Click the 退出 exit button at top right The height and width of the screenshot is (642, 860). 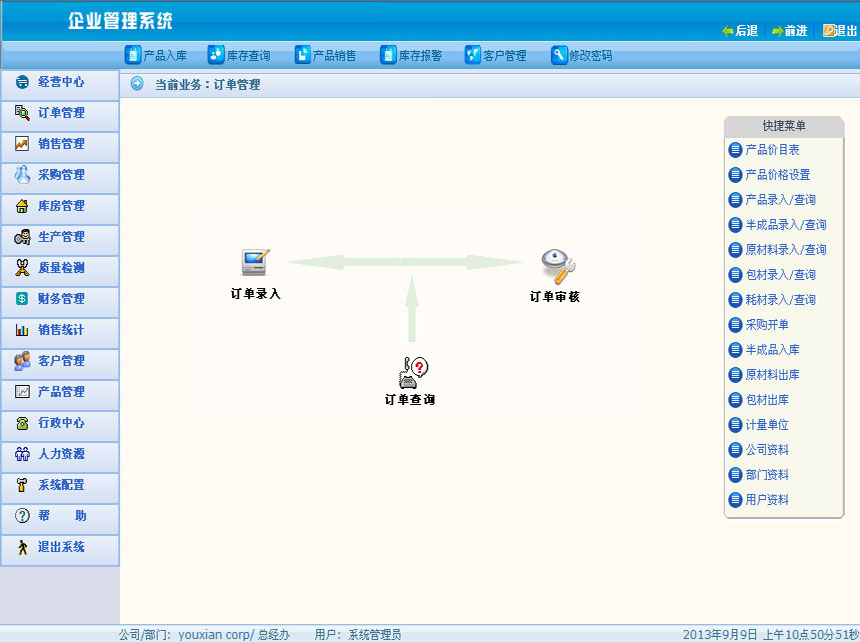(839, 31)
